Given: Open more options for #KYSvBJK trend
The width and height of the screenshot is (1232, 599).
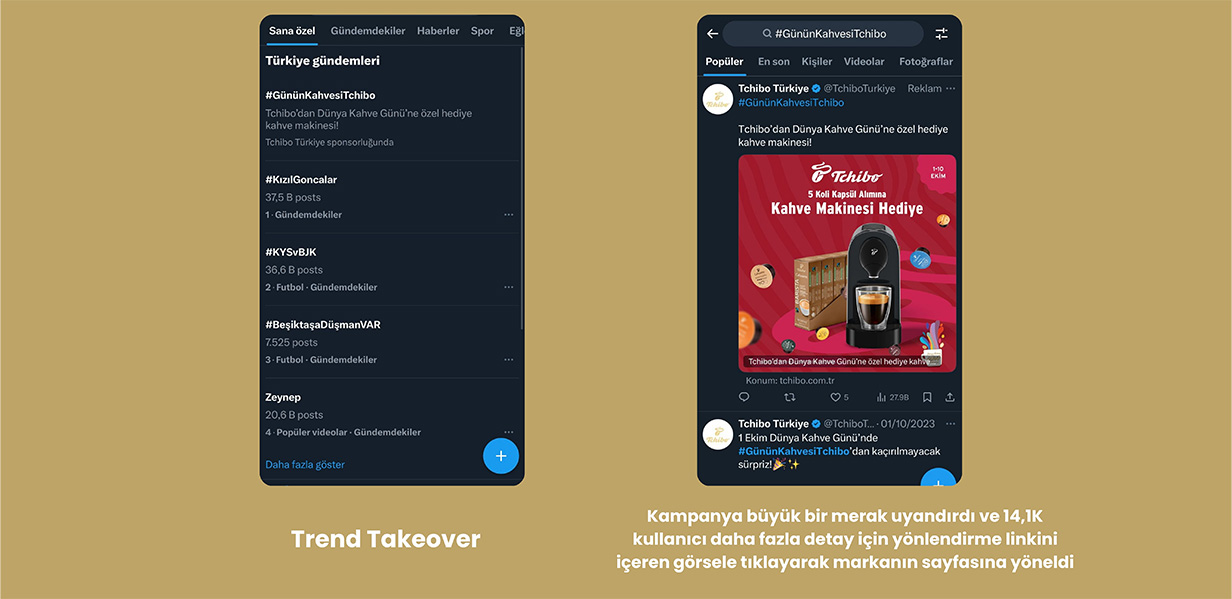Looking at the screenshot, I should click(509, 287).
